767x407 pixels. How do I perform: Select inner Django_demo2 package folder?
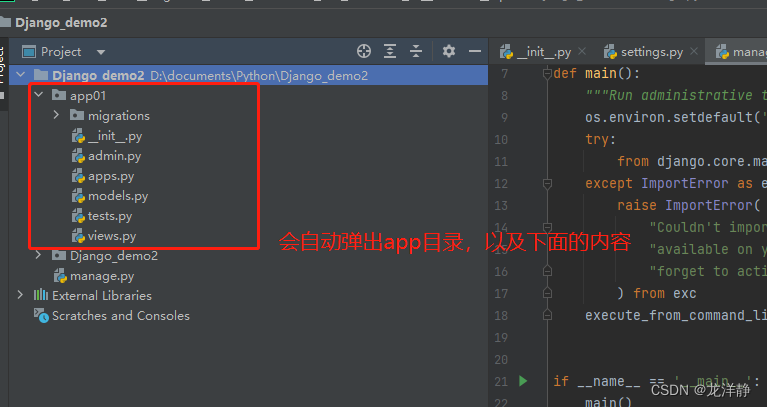coord(114,256)
